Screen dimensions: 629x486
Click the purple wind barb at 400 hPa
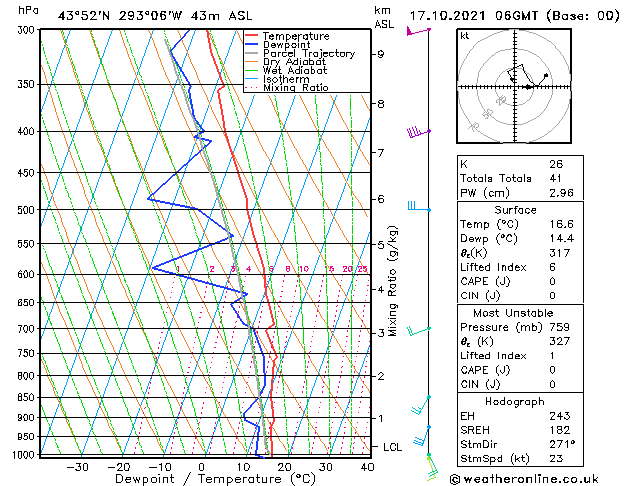coord(419,132)
